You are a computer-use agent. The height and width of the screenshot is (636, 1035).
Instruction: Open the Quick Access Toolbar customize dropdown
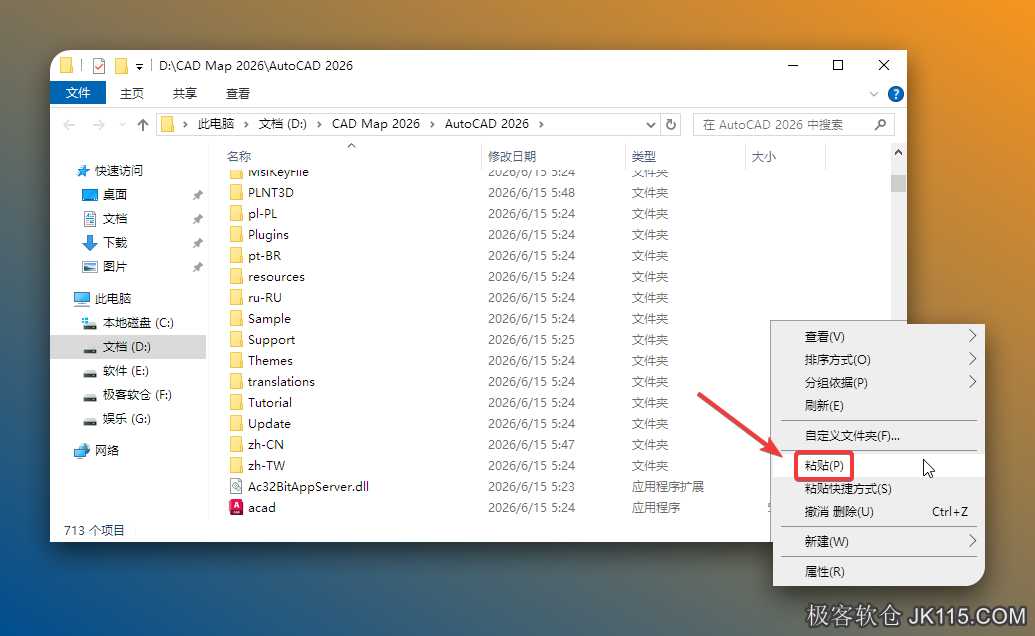pos(139,66)
